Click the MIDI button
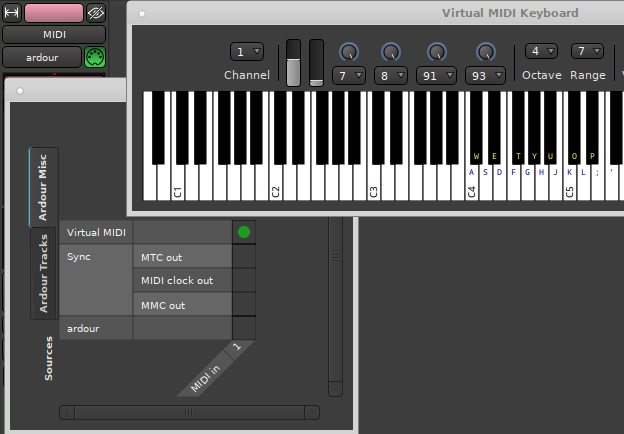This screenshot has width=624, height=434. (x=54, y=35)
